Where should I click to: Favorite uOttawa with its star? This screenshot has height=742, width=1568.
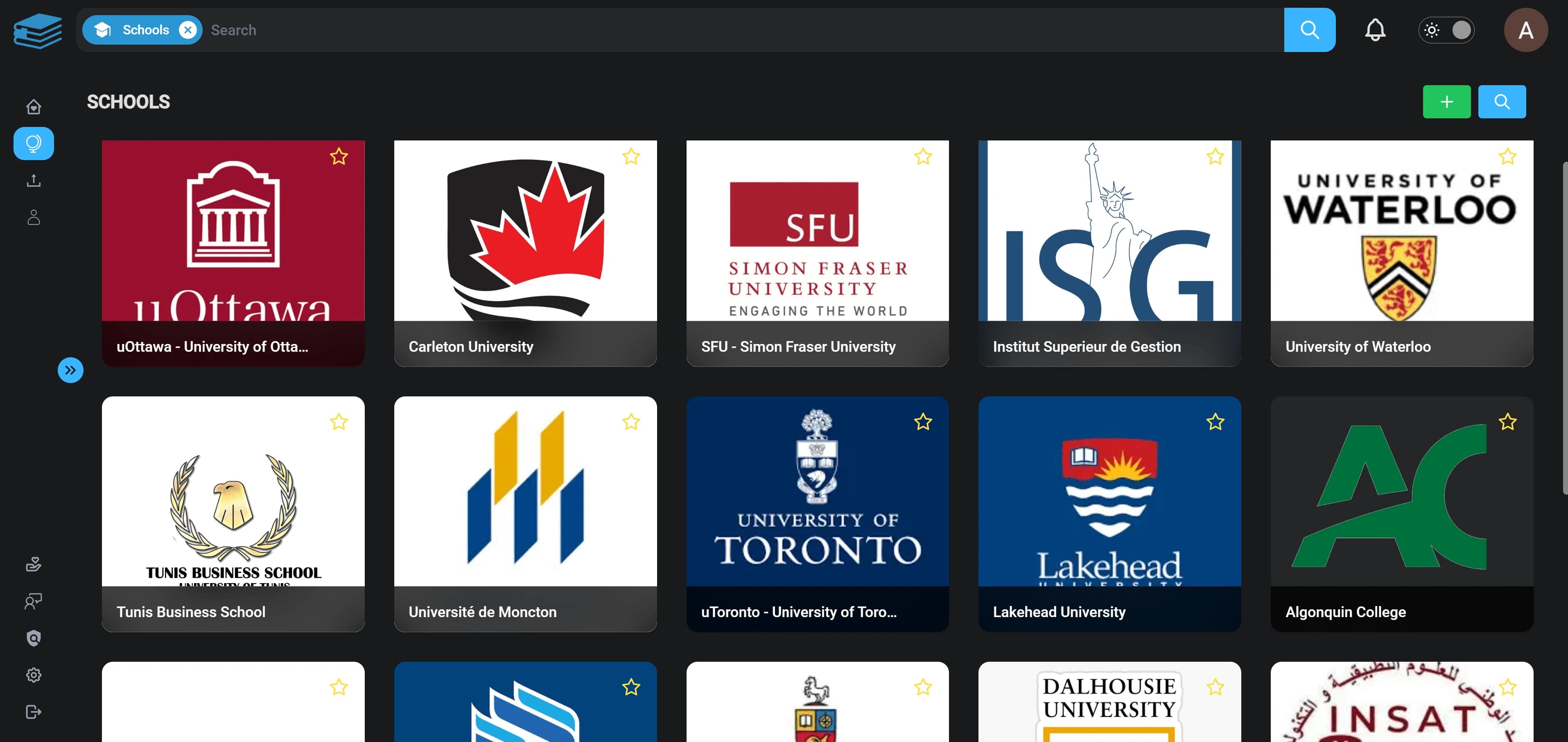(339, 156)
